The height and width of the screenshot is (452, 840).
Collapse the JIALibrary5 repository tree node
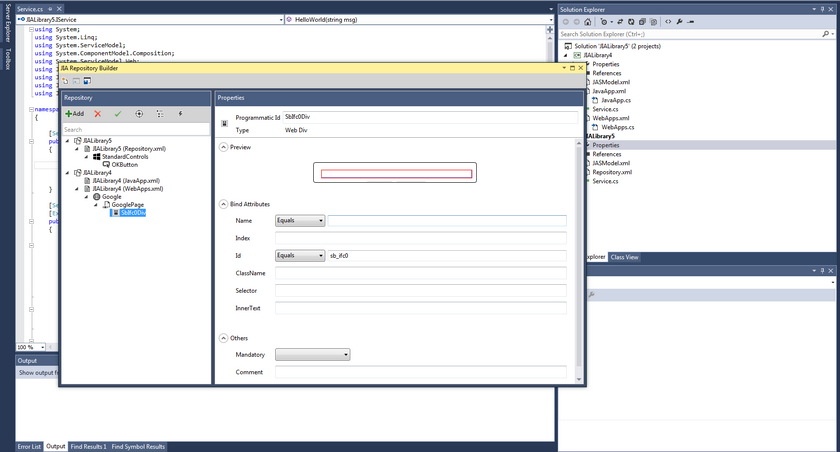pyautogui.click(x=68, y=141)
